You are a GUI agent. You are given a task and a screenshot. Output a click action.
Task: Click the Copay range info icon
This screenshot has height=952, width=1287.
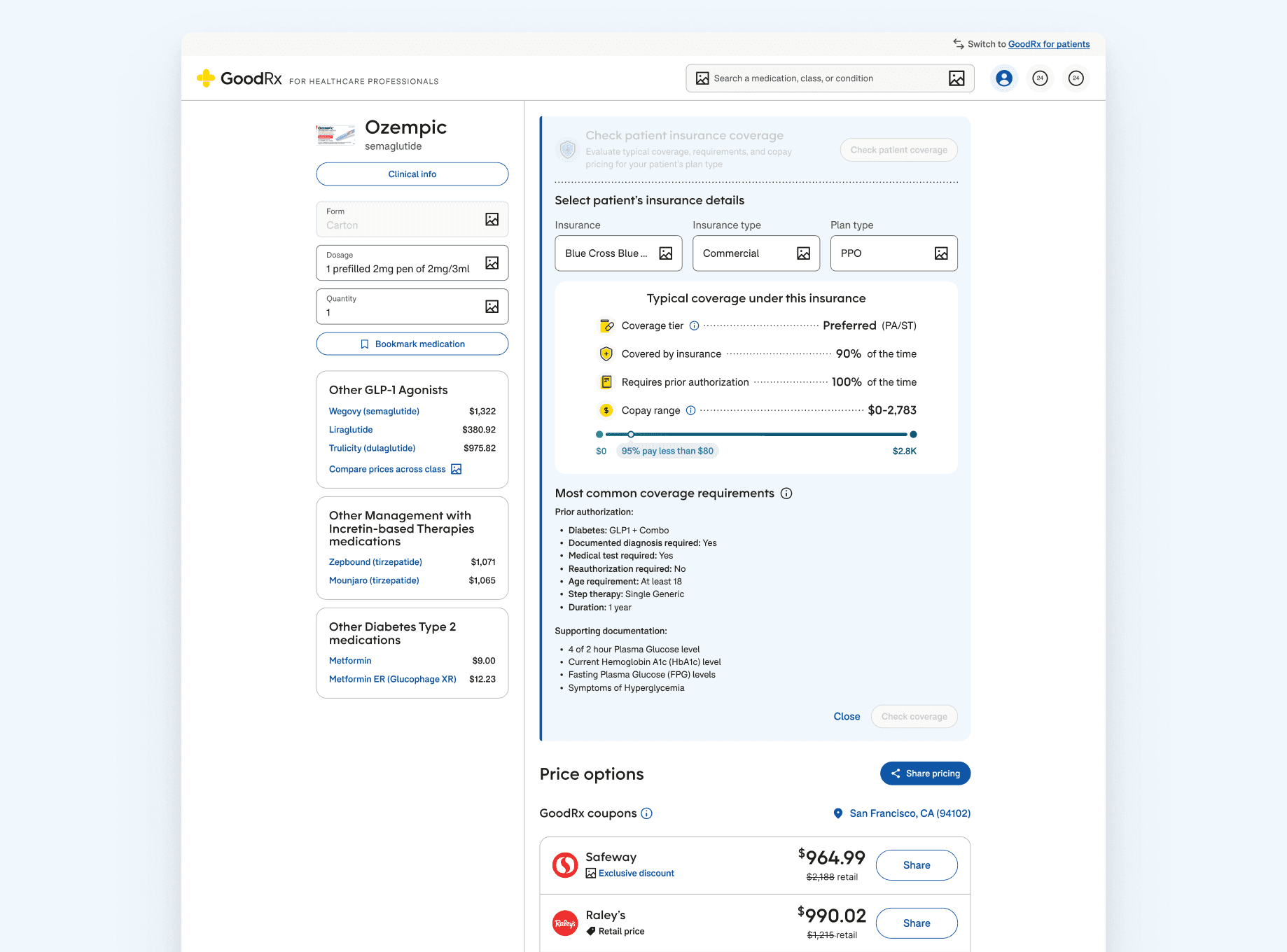[x=690, y=410]
